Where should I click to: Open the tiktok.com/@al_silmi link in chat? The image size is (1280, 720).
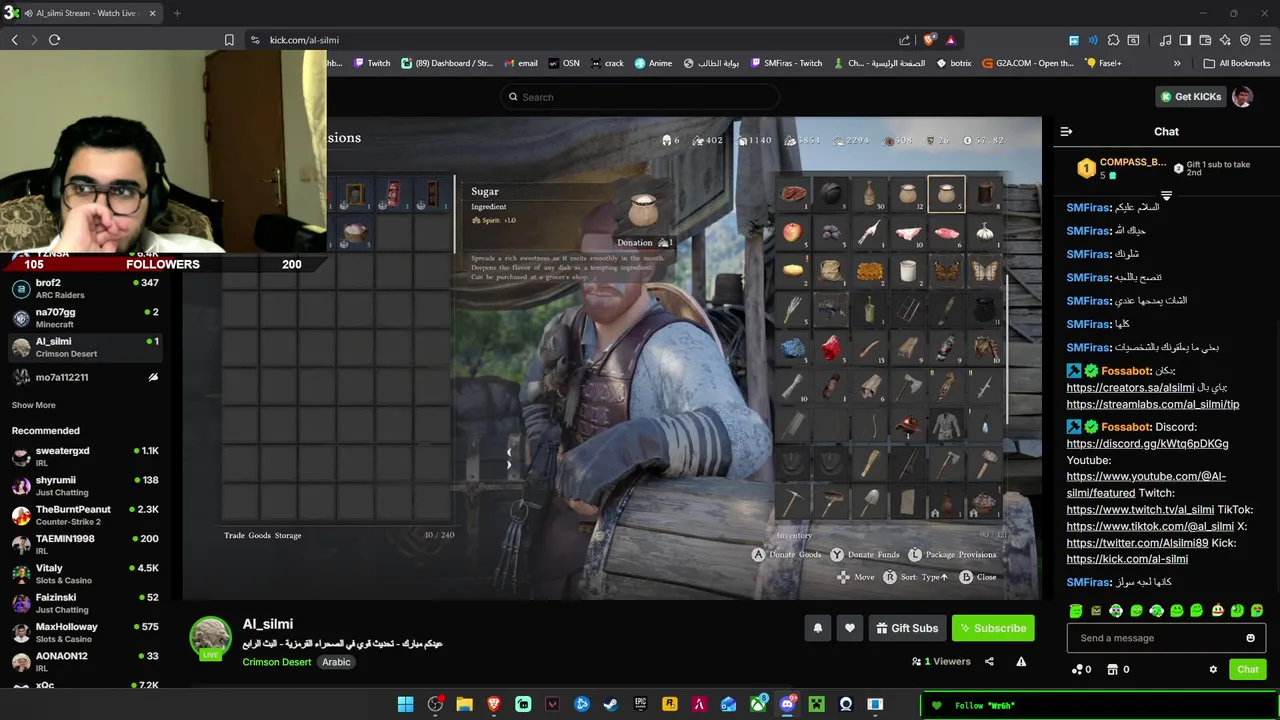pos(1149,526)
